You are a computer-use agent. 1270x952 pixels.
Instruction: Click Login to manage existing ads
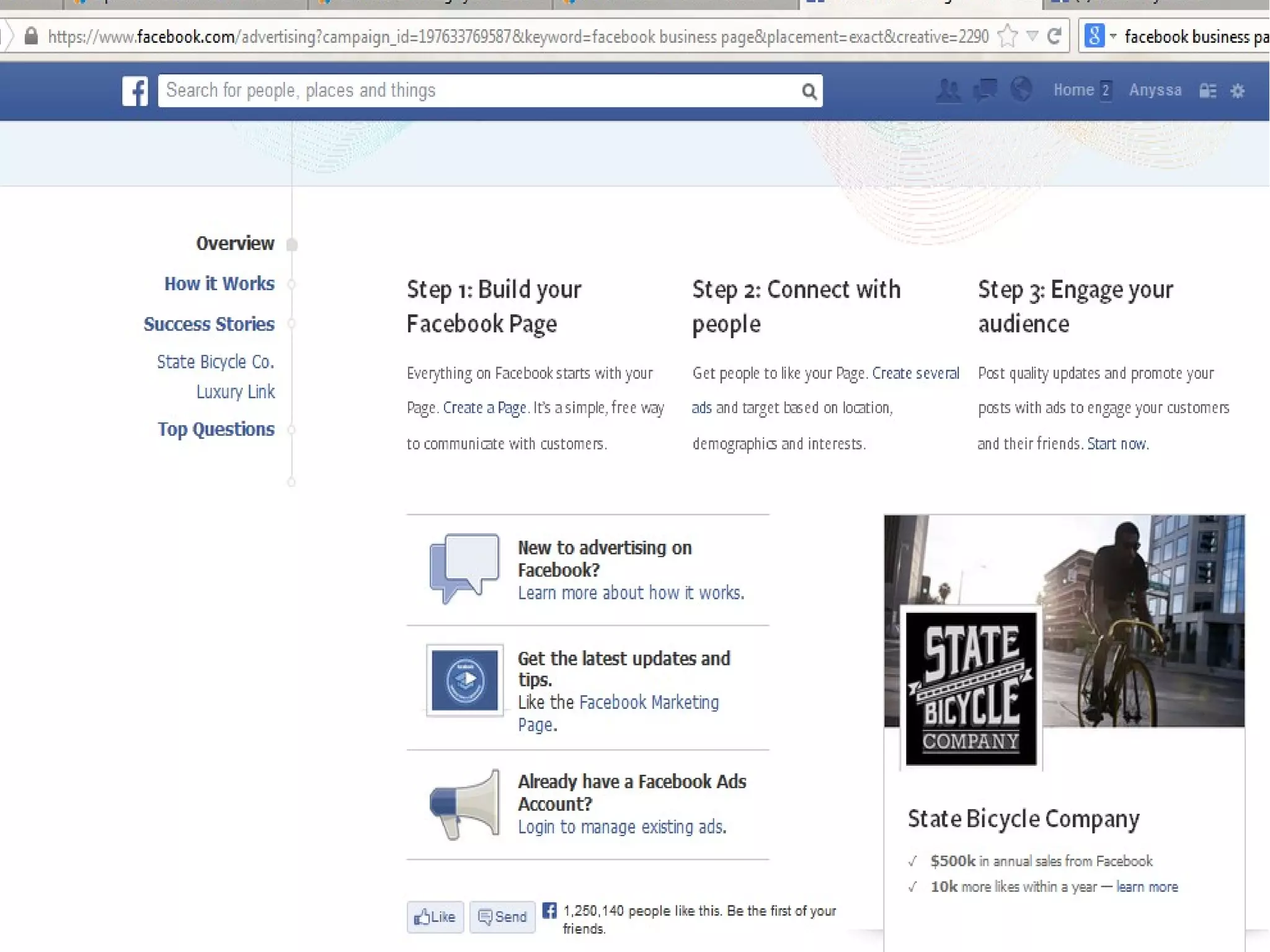(x=621, y=827)
